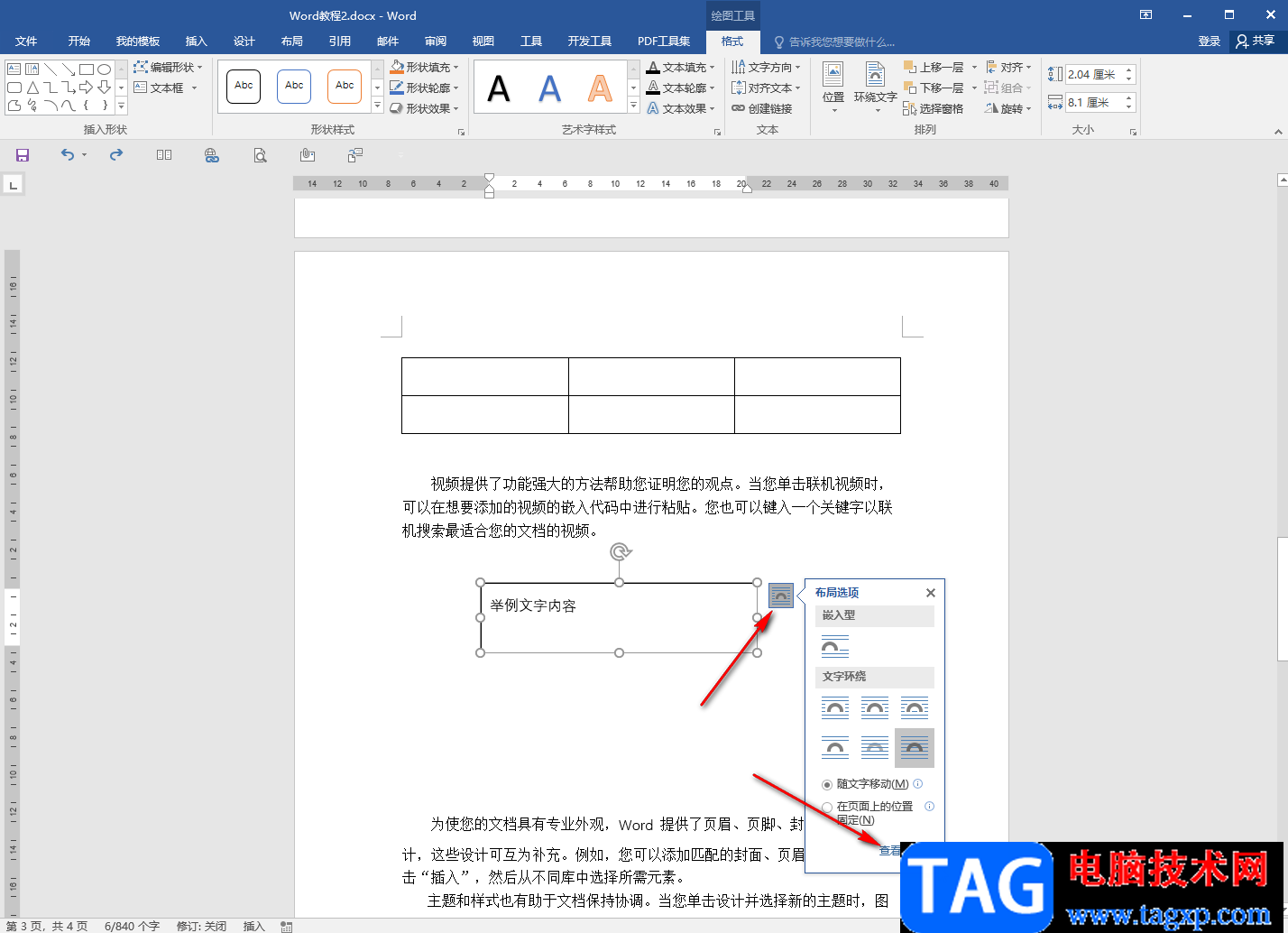Screen dimensions: 1288x933
Task: Pick the triangle shape
Action: click(32, 88)
